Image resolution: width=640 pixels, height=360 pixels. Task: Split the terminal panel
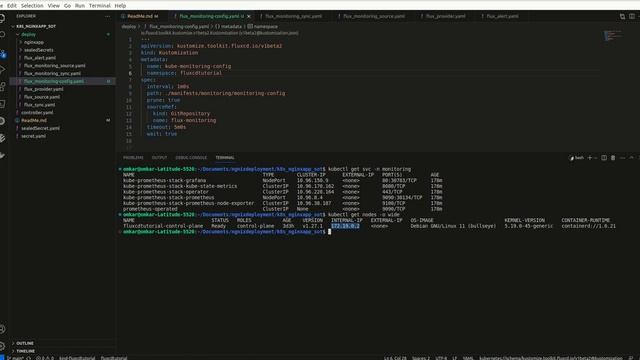[x=604, y=158]
